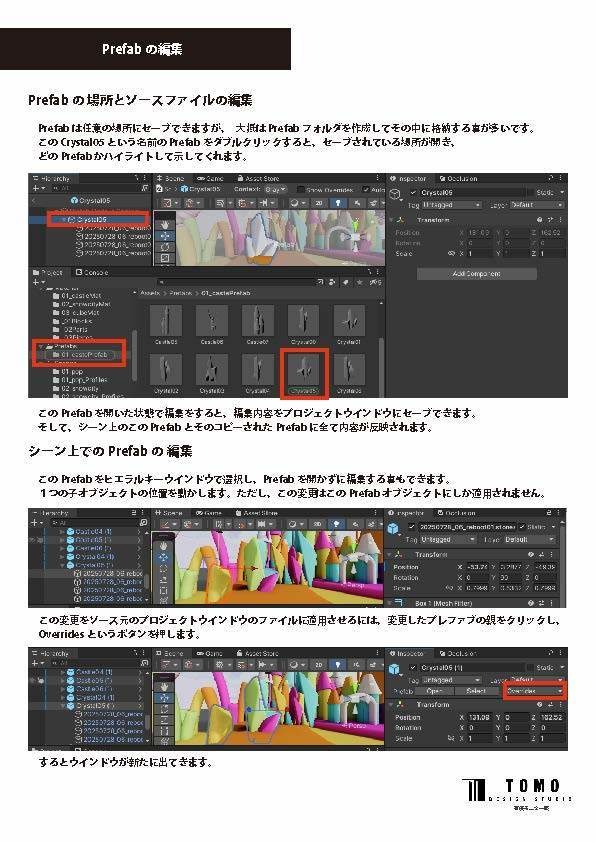The image size is (596, 842).
Task: Toggle the active checkbox beside Crystal05 in the top Inspector
Action: pyautogui.click(x=413, y=192)
